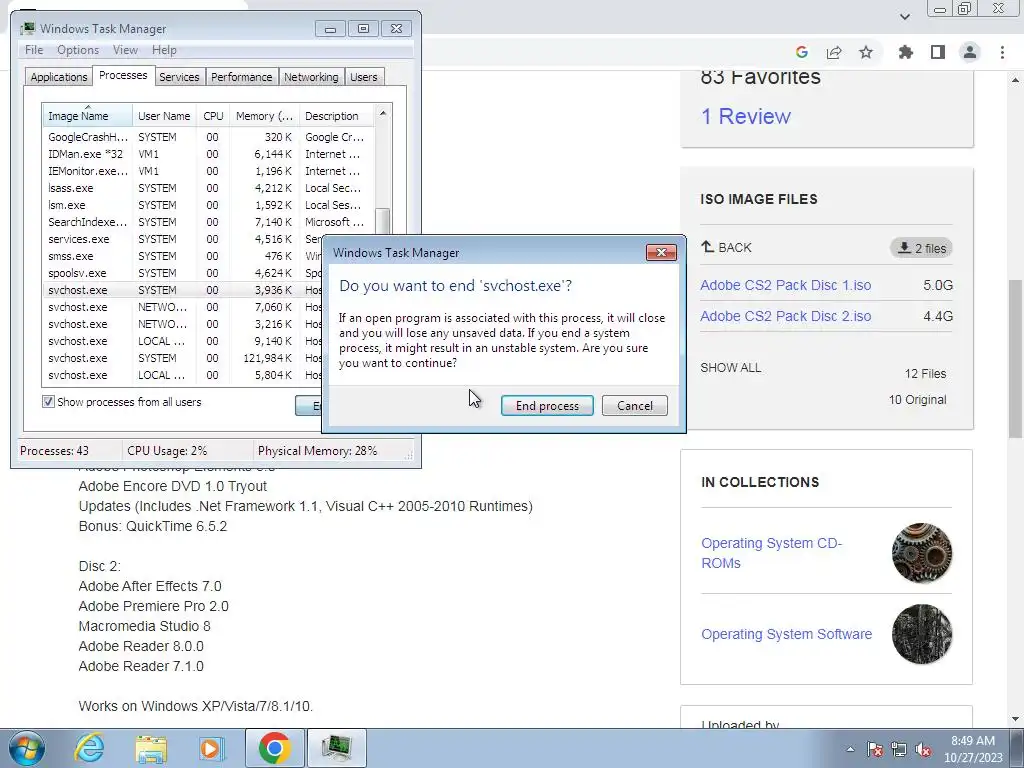Show hidden system tray icons arrow
The height and width of the screenshot is (768, 1024).
point(850,749)
